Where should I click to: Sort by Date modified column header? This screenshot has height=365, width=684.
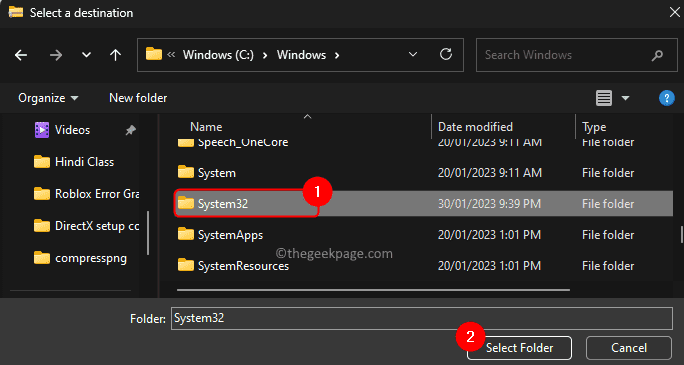coord(475,127)
